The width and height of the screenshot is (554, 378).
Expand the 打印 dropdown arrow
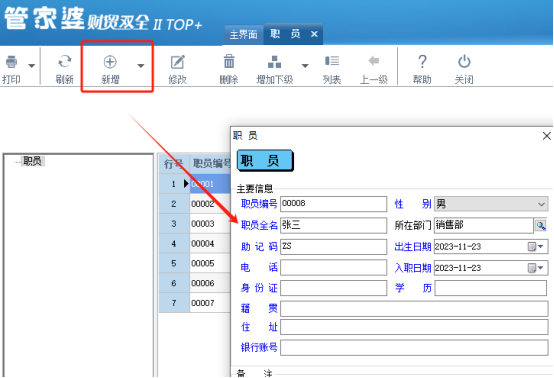31,66
